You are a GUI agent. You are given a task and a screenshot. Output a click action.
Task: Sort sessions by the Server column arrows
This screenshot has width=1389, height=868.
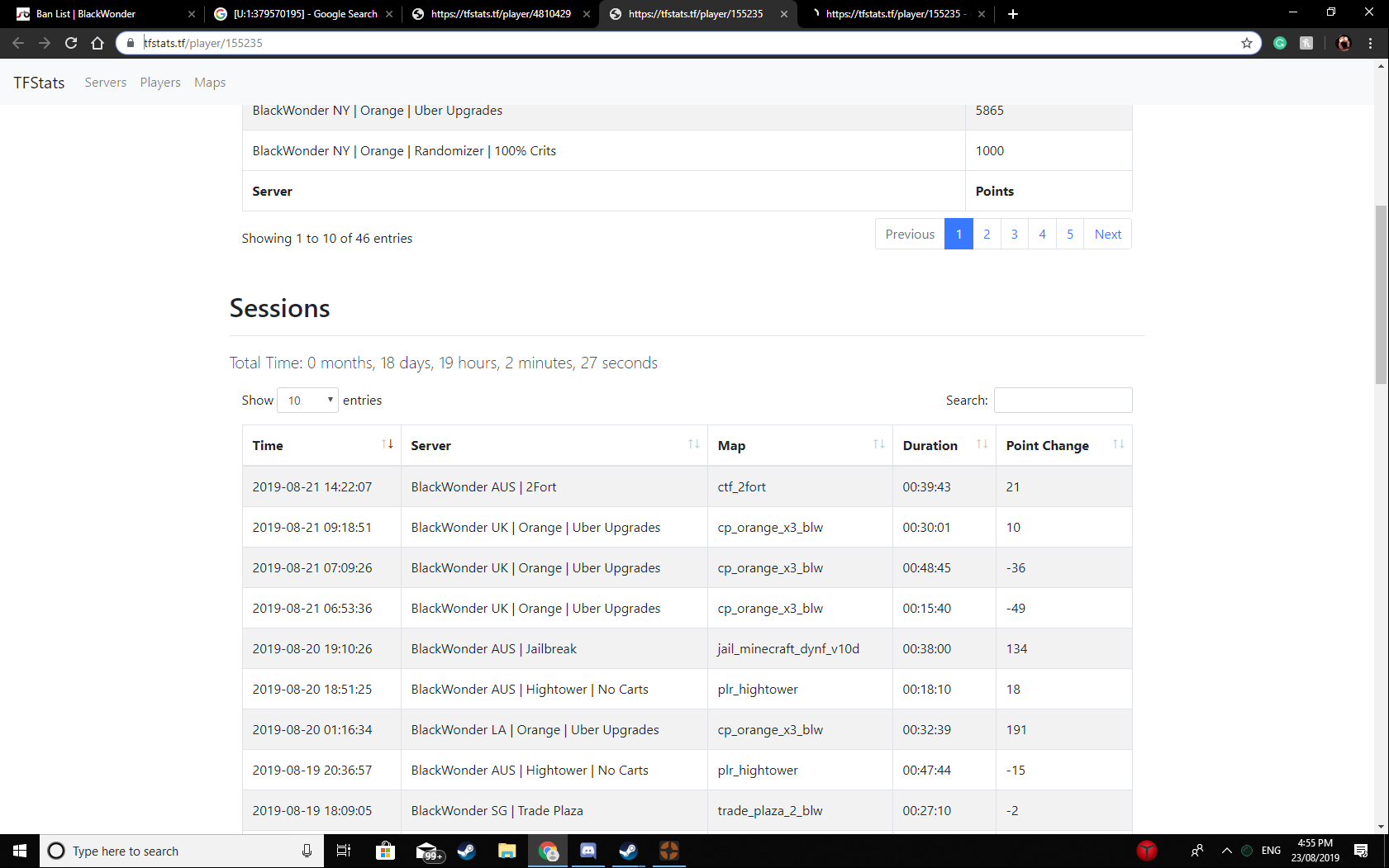pyautogui.click(x=694, y=444)
